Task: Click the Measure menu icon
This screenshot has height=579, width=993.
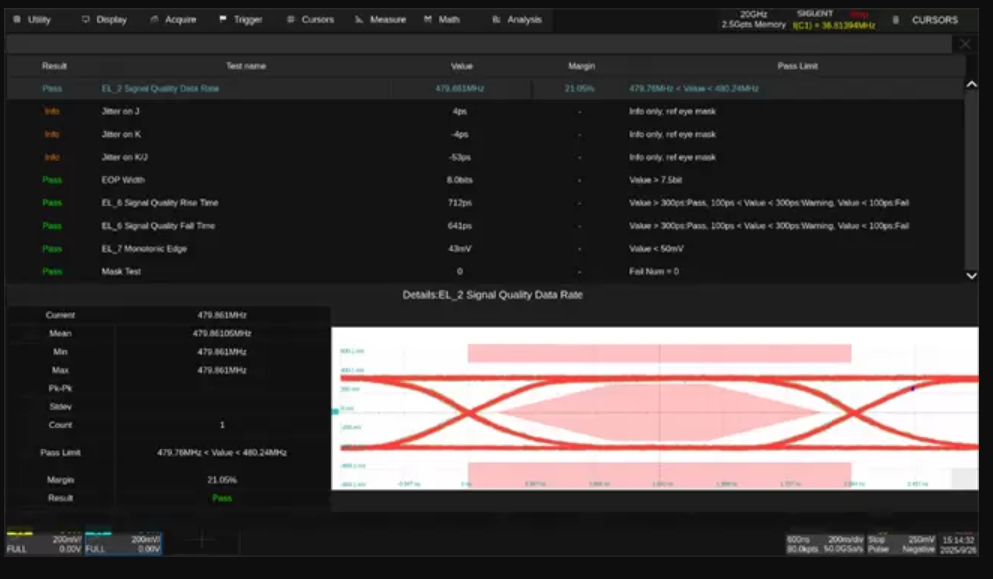Action: click(x=358, y=19)
